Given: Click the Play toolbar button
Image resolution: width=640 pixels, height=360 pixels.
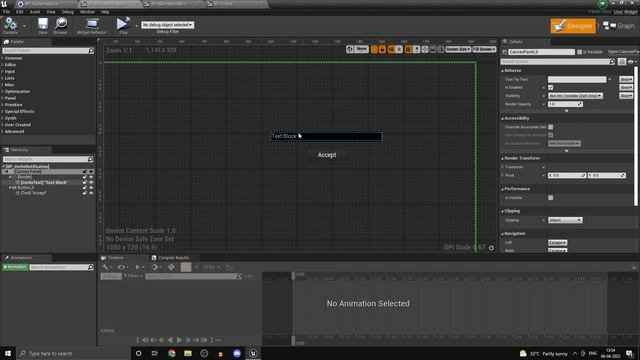Looking at the screenshot, I should 123,26.
